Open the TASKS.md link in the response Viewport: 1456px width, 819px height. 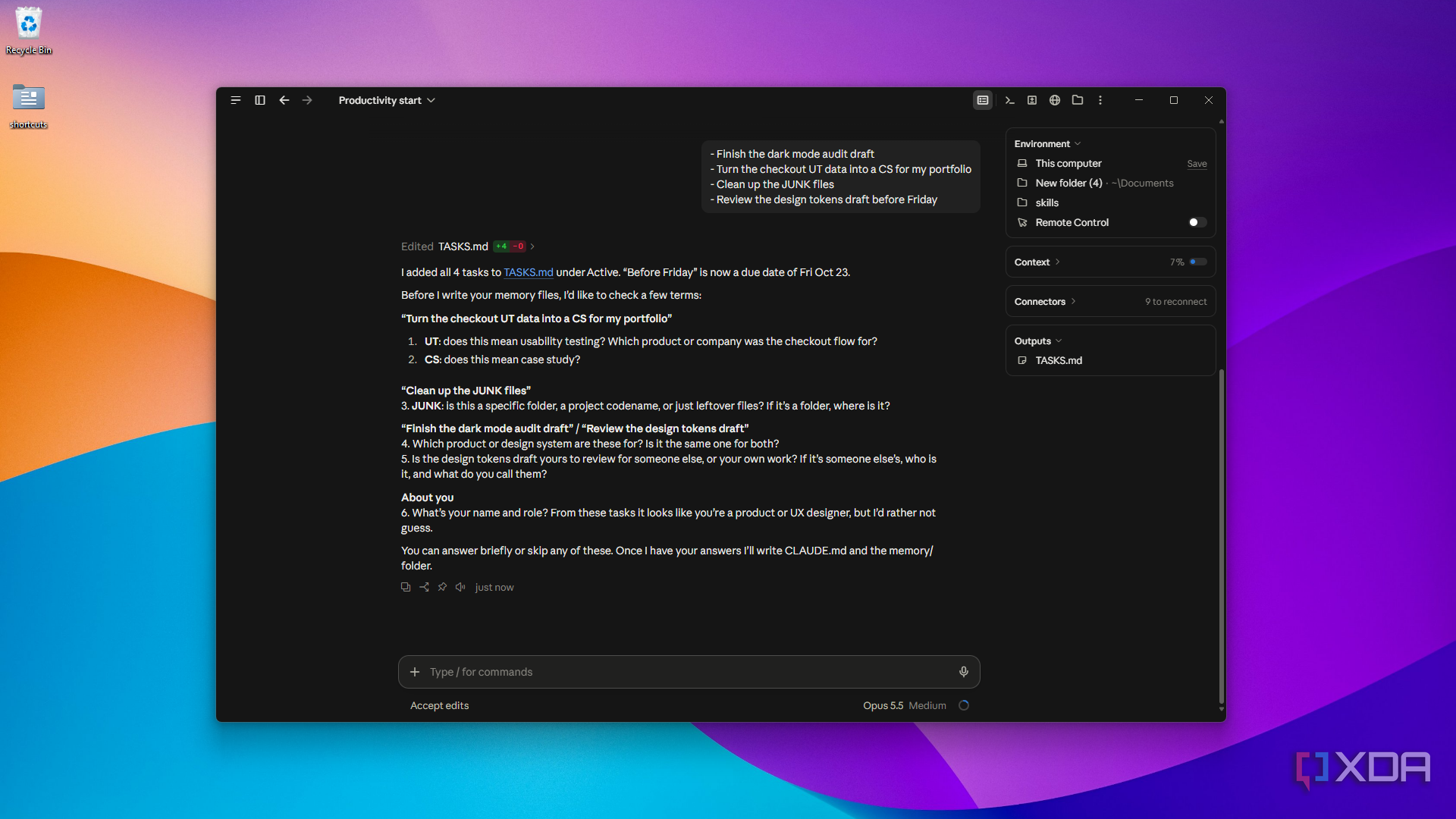529,272
